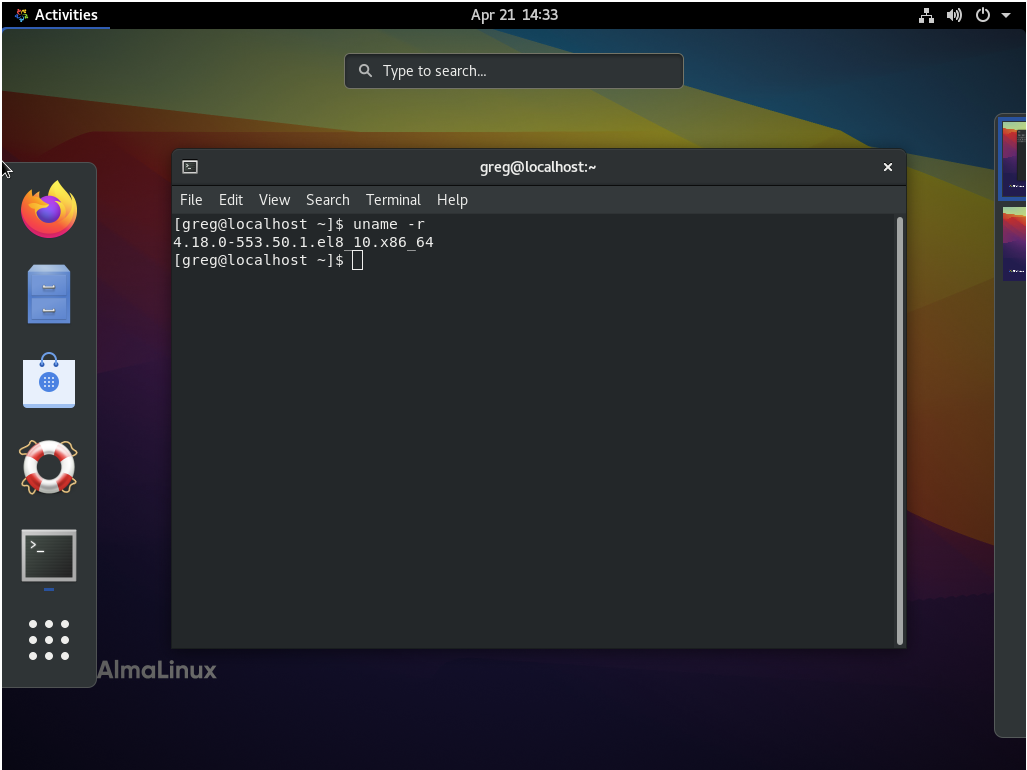This screenshot has width=1027, height=770.
Task: Click terminal icon in window title bar
Action: click(190, 167)
